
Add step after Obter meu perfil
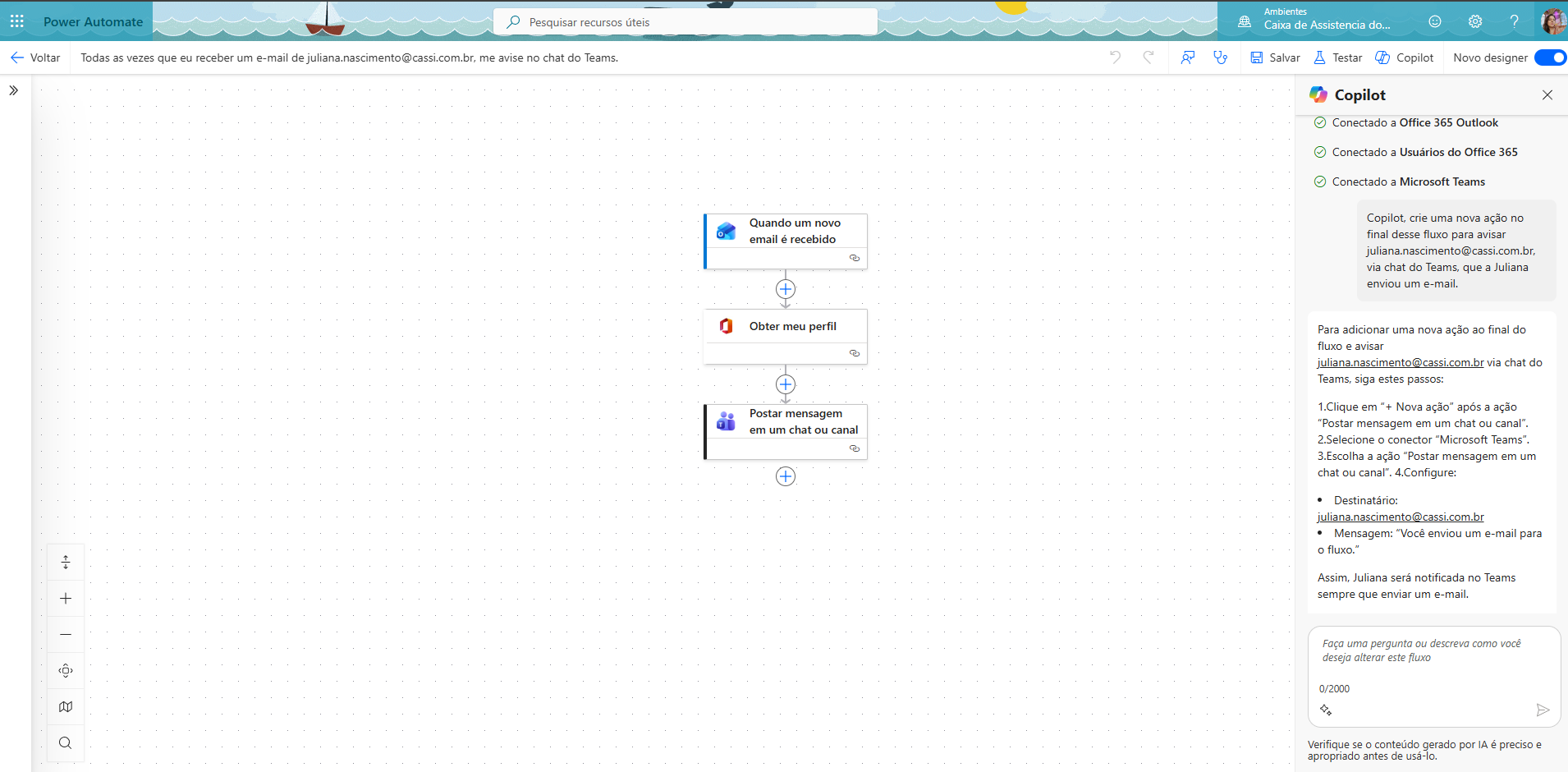[786, 384]
